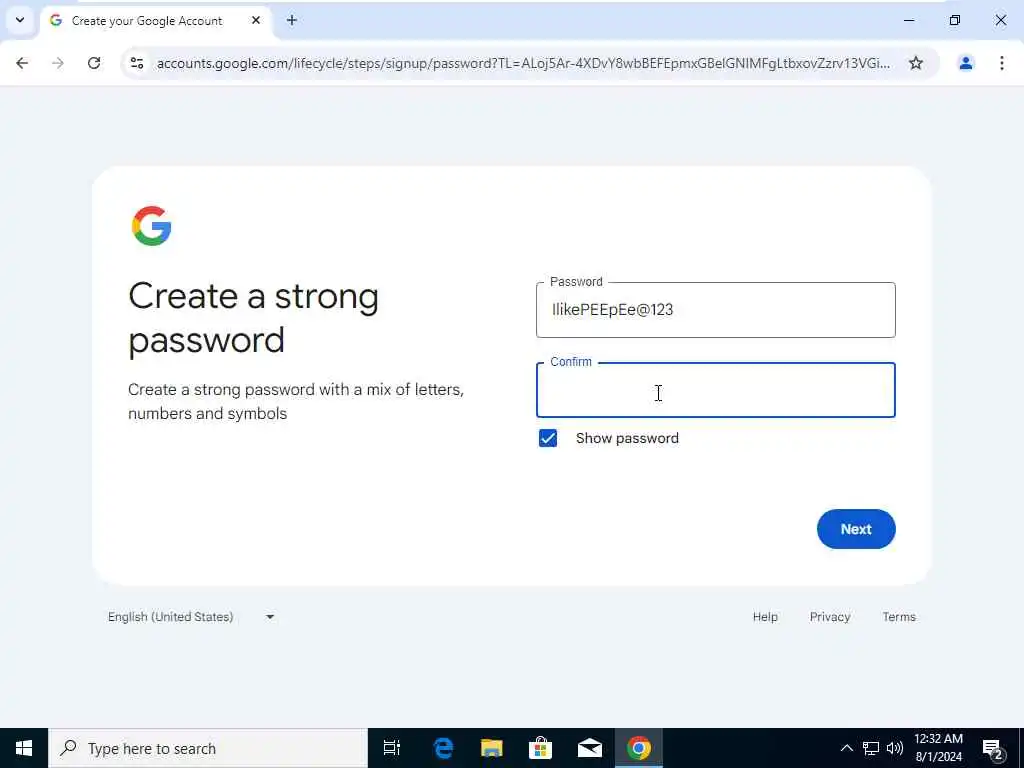Open Chrome's three-dot menu
Image resolution: width=1024 pixels, height=768 pixels.
1002,63
